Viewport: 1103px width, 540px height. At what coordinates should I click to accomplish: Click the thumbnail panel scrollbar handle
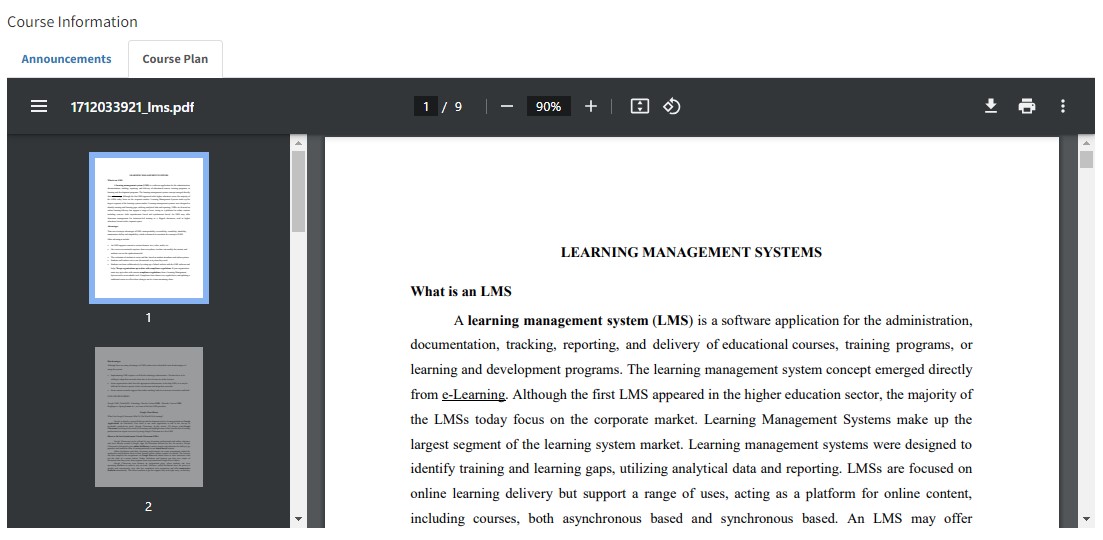point(298,192)
